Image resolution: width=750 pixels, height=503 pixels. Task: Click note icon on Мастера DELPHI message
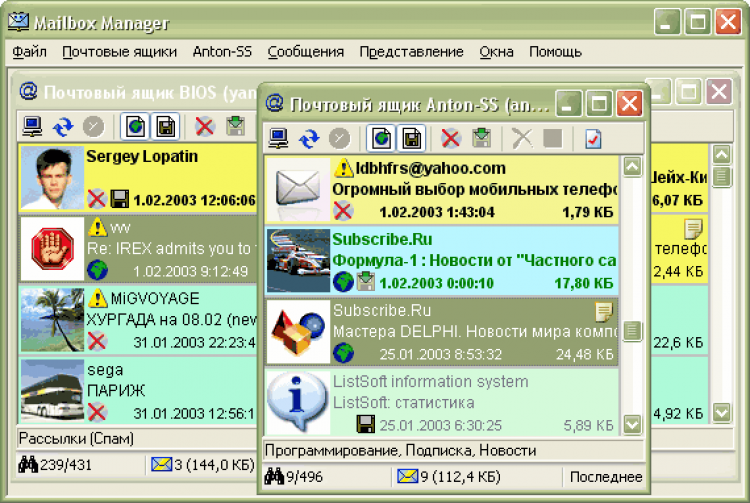click(x=604, y=312)
